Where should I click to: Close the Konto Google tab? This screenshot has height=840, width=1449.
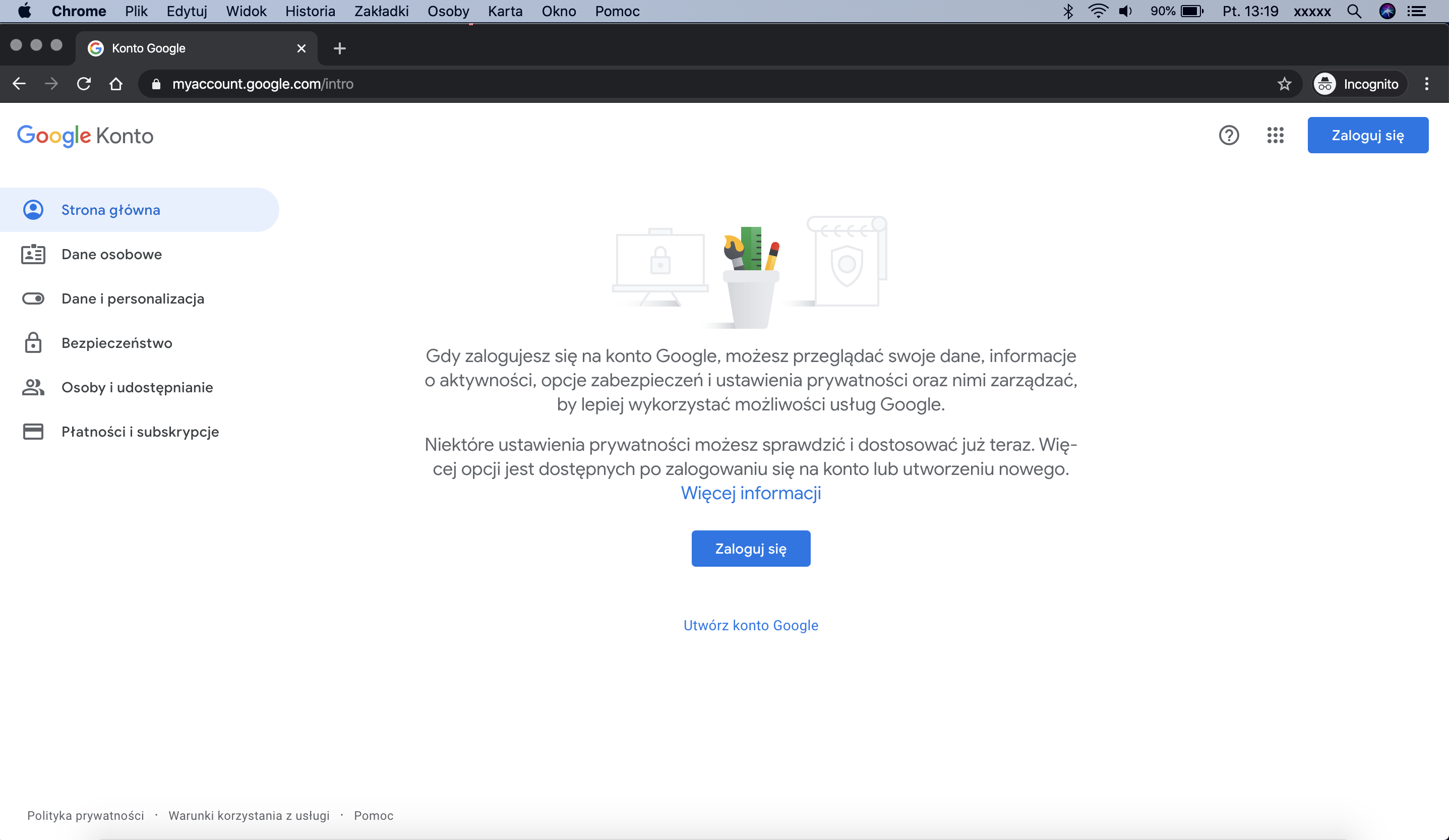tap(301, 48)
